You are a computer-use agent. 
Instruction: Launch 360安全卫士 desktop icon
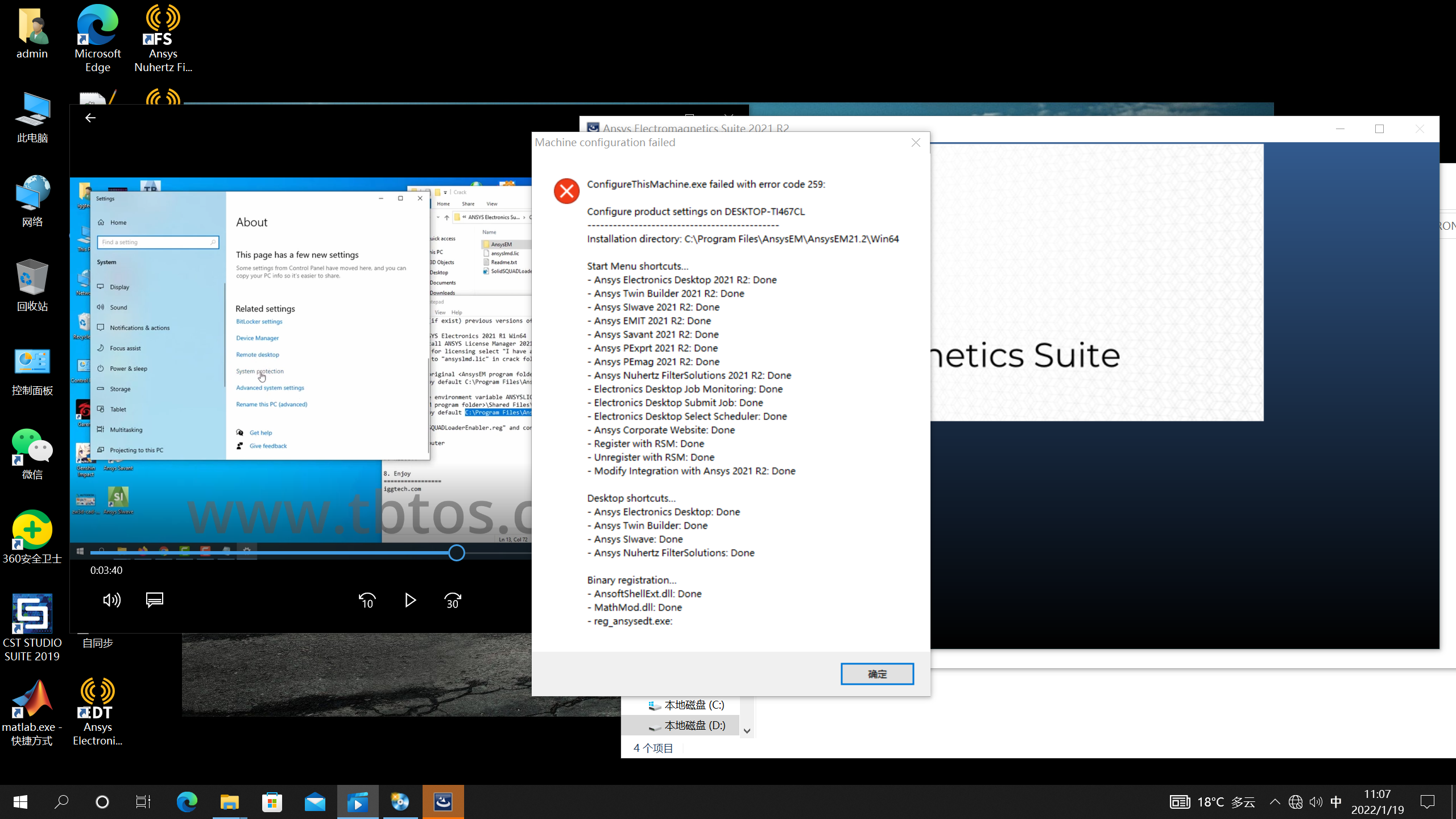(32, 538)
